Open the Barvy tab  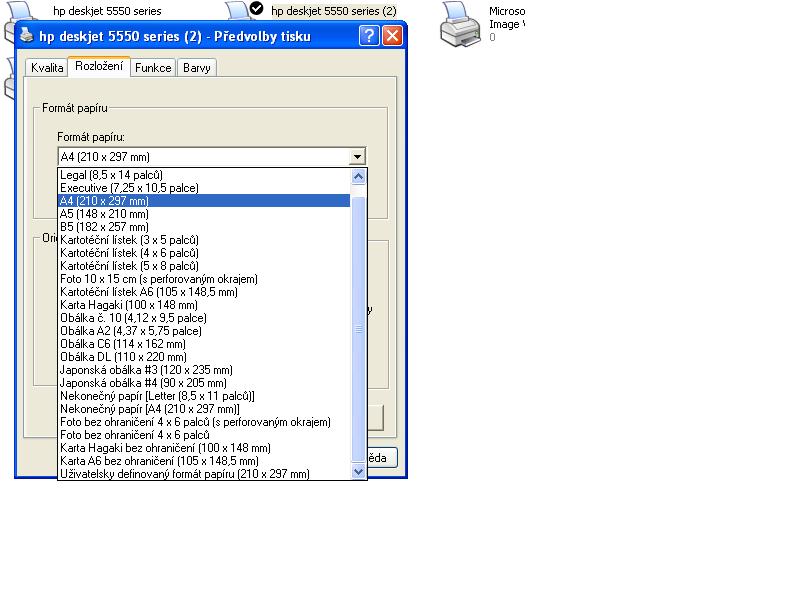197,68
